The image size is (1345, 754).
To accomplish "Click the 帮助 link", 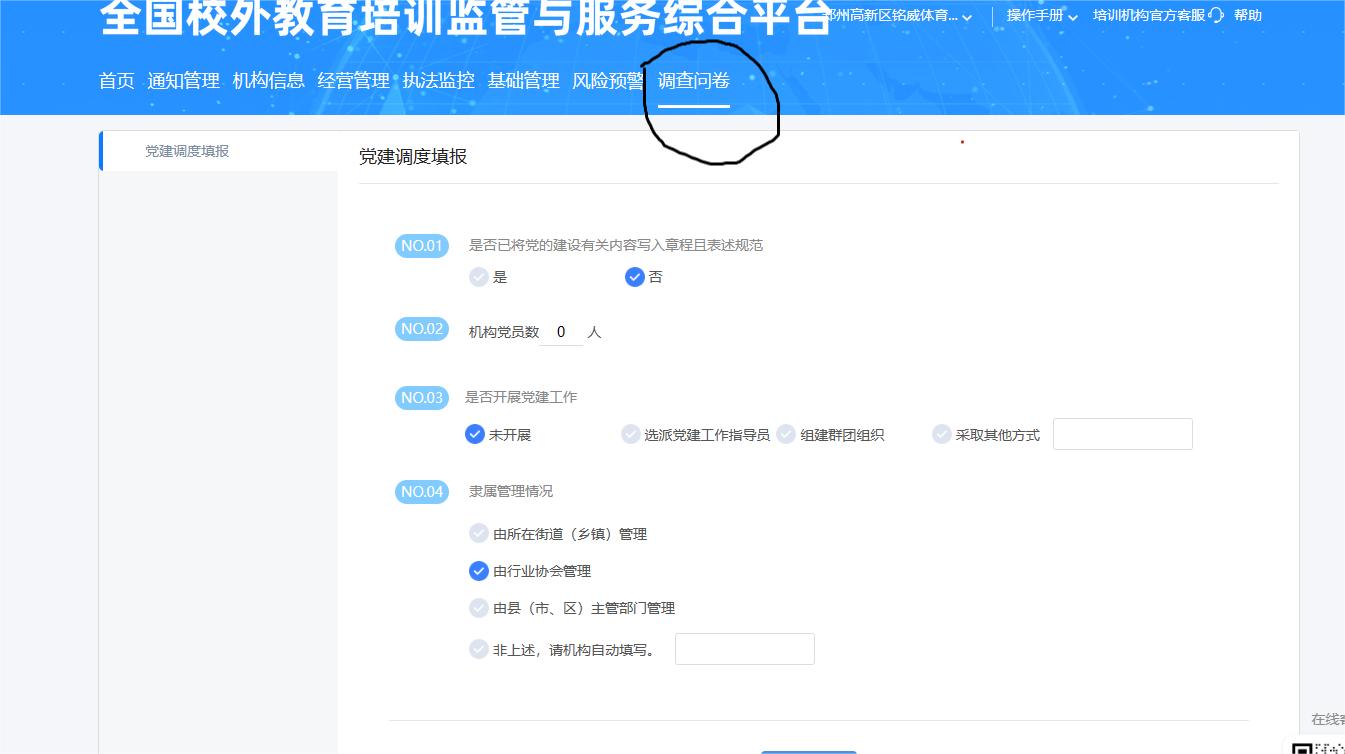I will [x=1248, y=15].
